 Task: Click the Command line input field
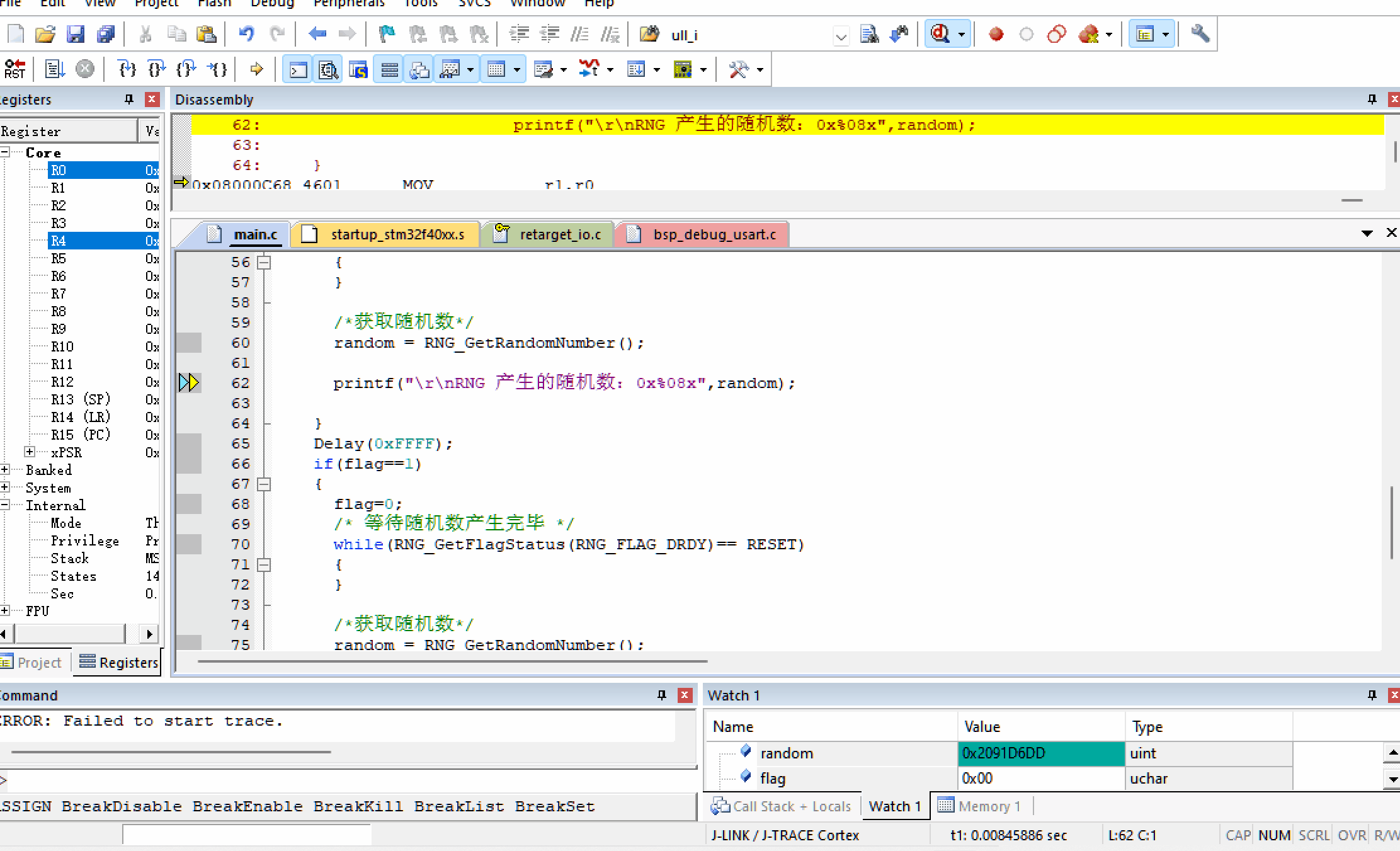pos(346,780)
